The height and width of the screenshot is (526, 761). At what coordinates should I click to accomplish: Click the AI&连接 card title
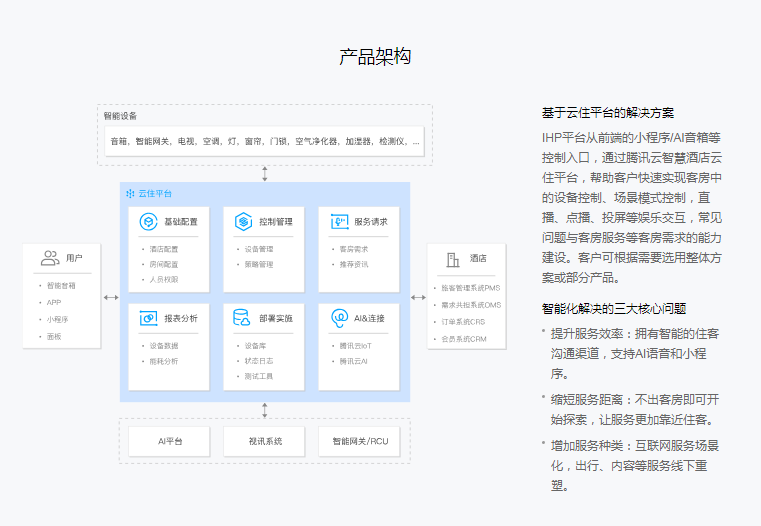[x=369, y=318]
